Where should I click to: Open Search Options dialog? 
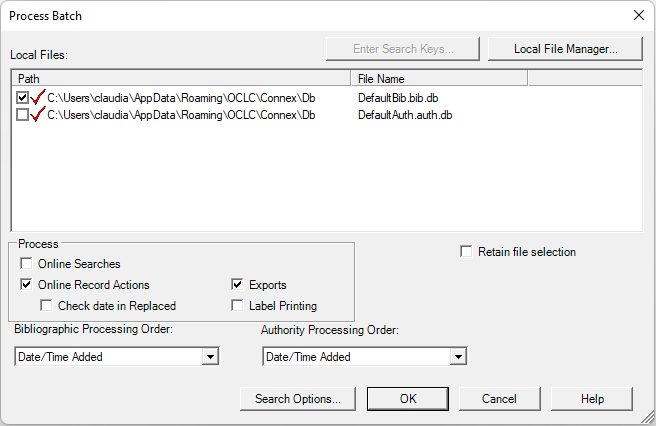point(298,399)
